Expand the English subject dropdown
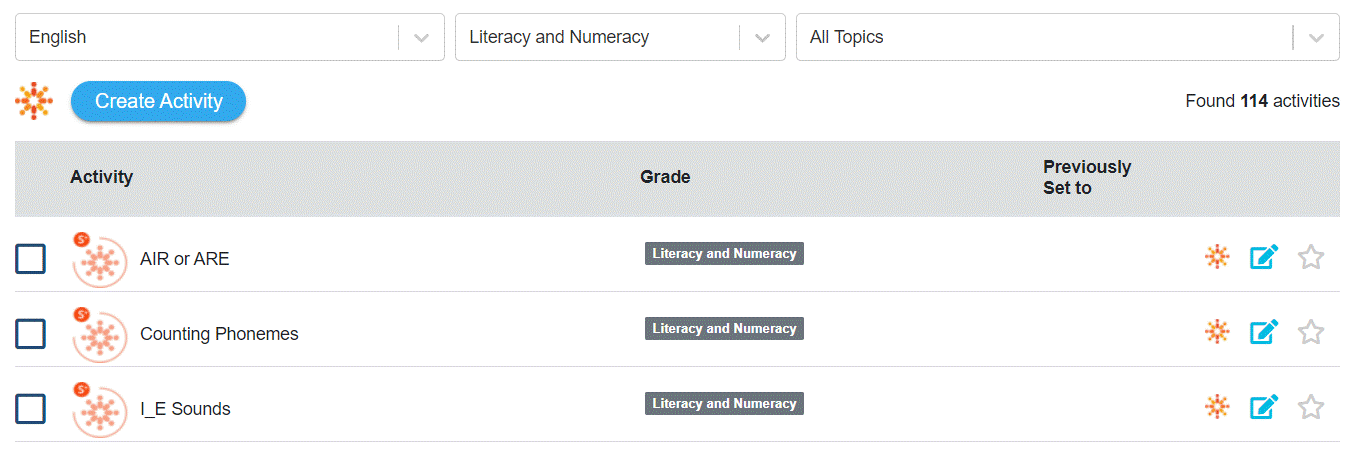 [229, 37]
